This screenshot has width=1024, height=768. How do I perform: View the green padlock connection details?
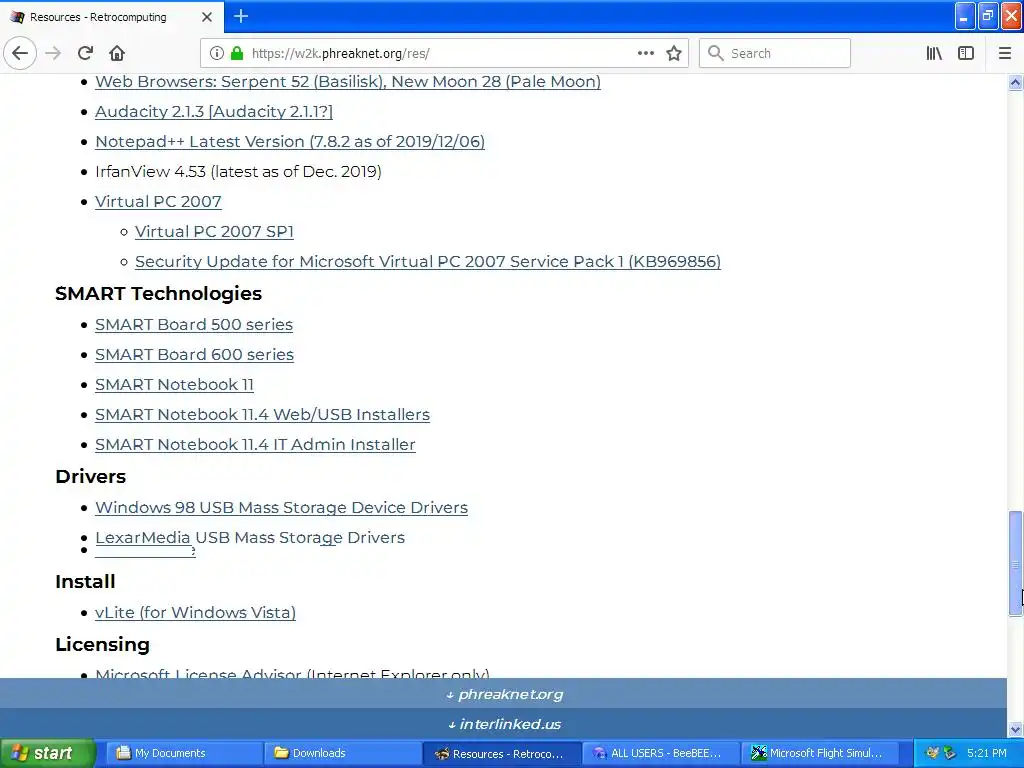pyautogui.click(x=237, y=53)
